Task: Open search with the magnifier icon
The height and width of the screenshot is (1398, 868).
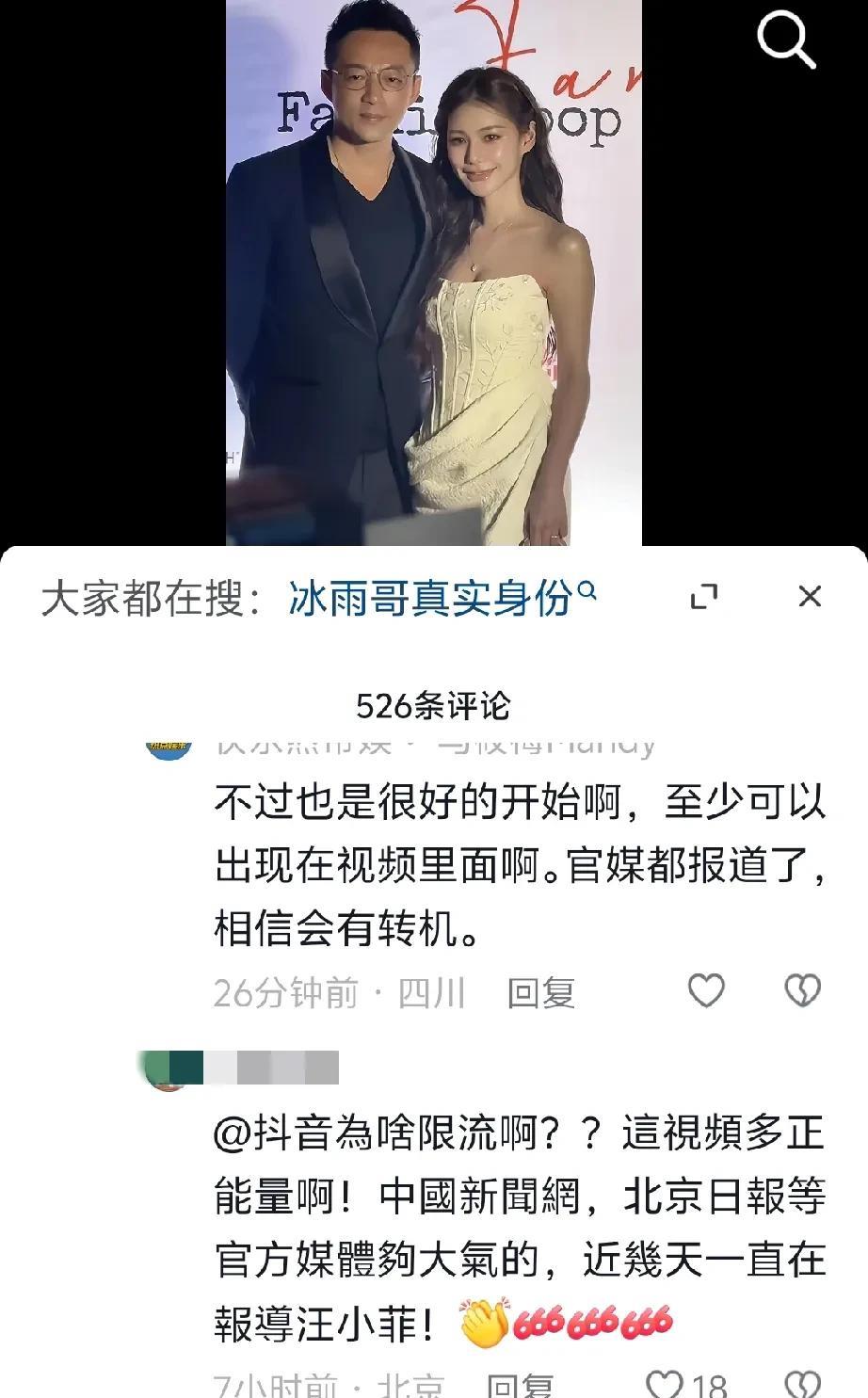Action: pos(785,40)
